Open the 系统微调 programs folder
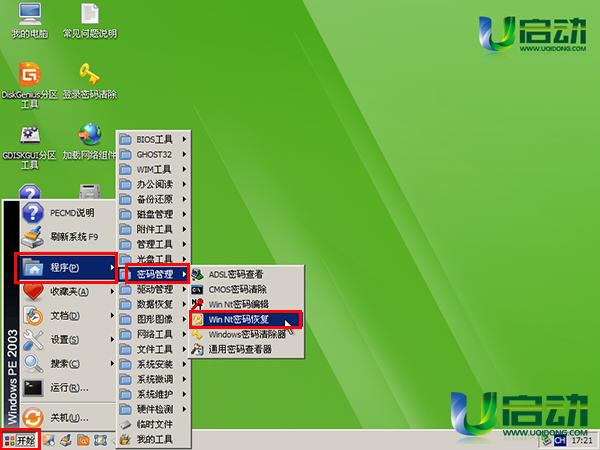The width and height of the screenshot is (600, 450). pos(153,379)
